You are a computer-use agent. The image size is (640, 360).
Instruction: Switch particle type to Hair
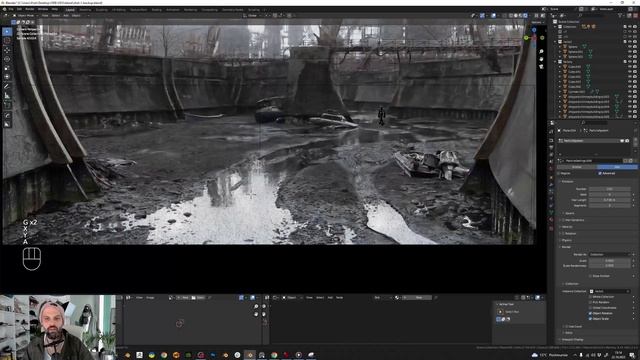pos(617,167)
